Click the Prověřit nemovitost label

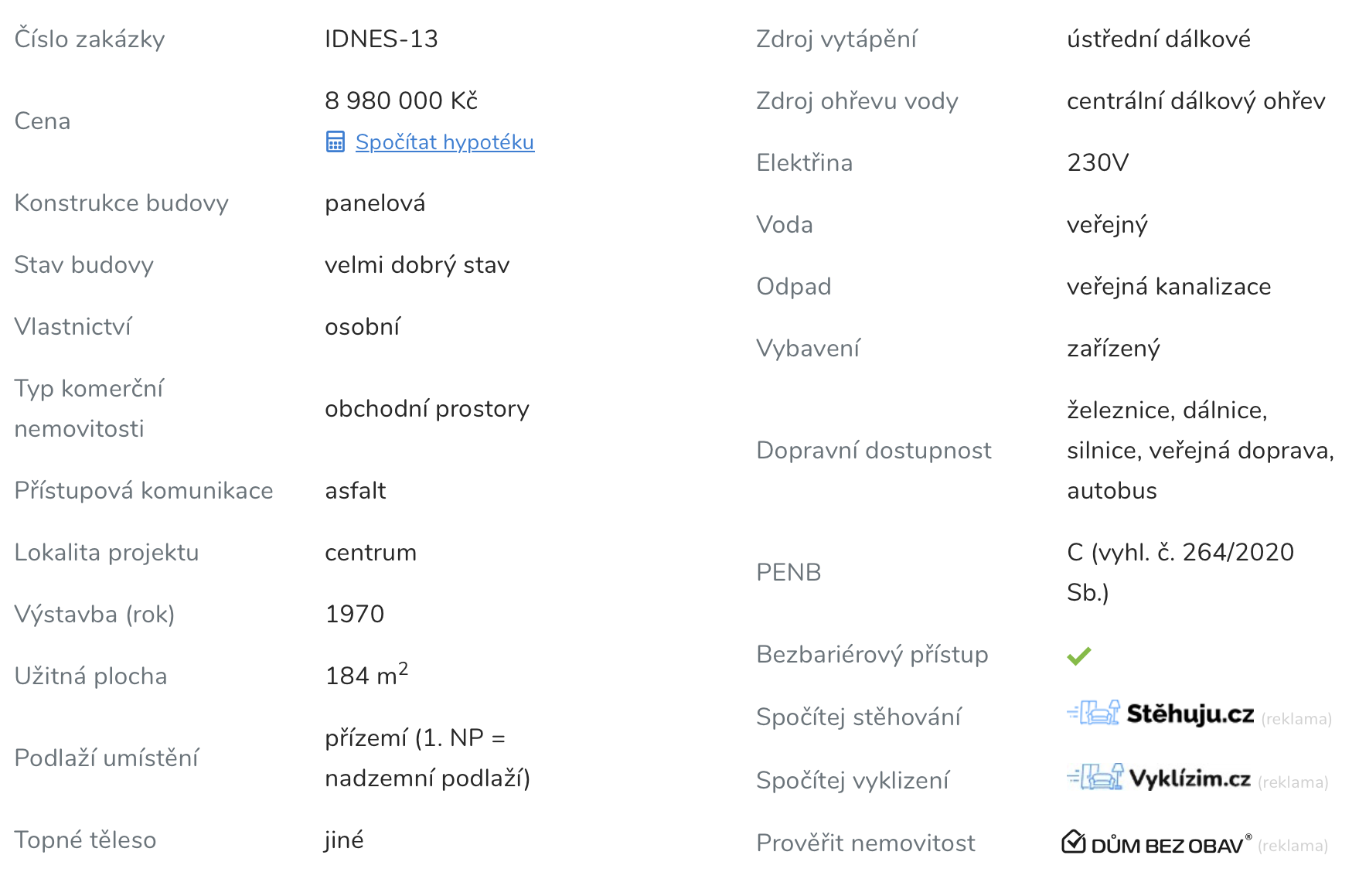(x=865, y=843)
